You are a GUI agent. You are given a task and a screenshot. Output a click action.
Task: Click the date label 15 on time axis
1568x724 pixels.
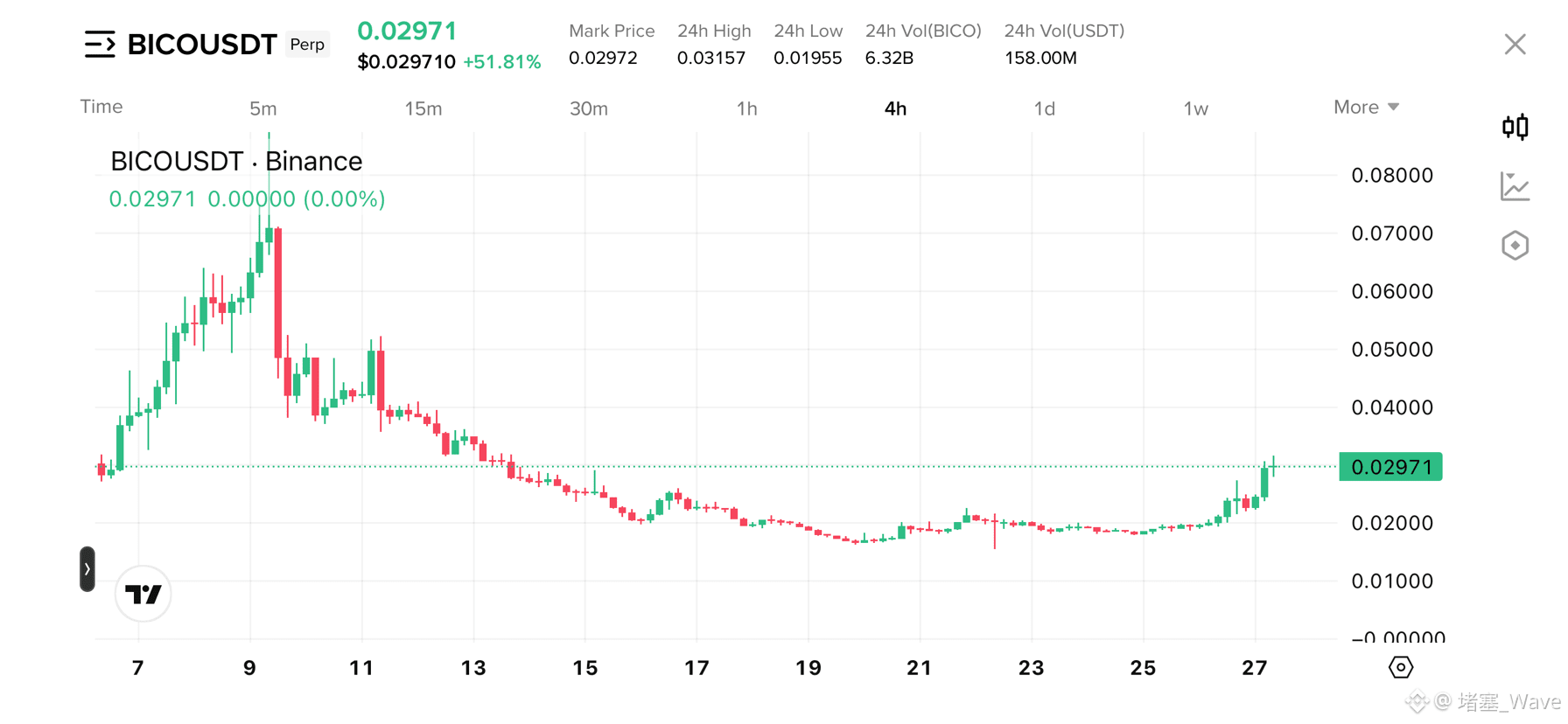click(x=585, y=668)
